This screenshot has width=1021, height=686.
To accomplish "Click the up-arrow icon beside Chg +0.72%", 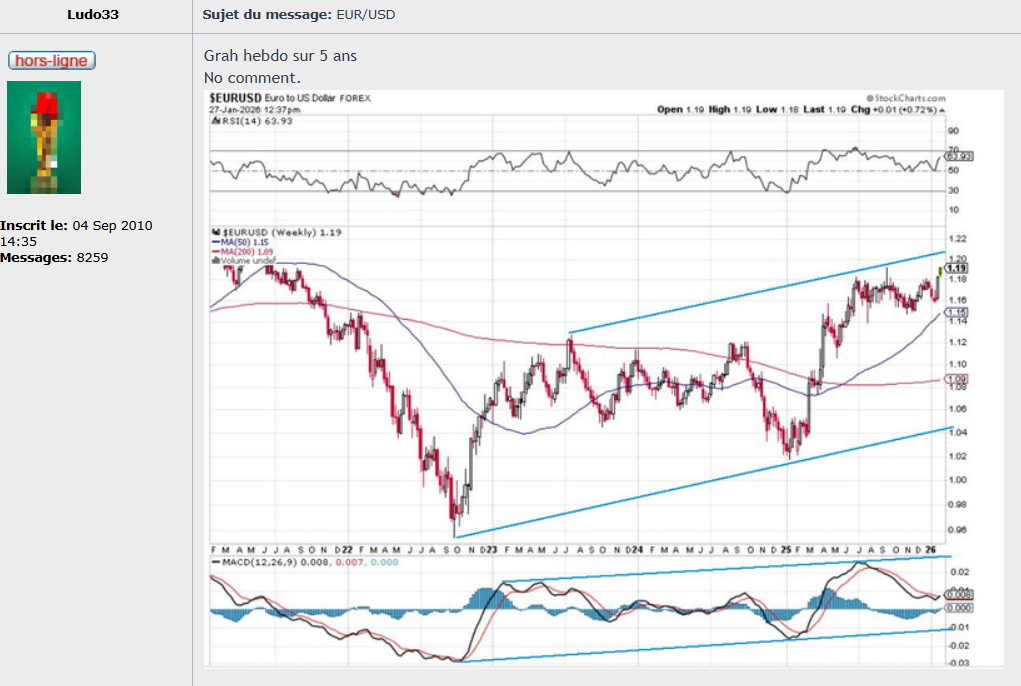I will point(942,109).
